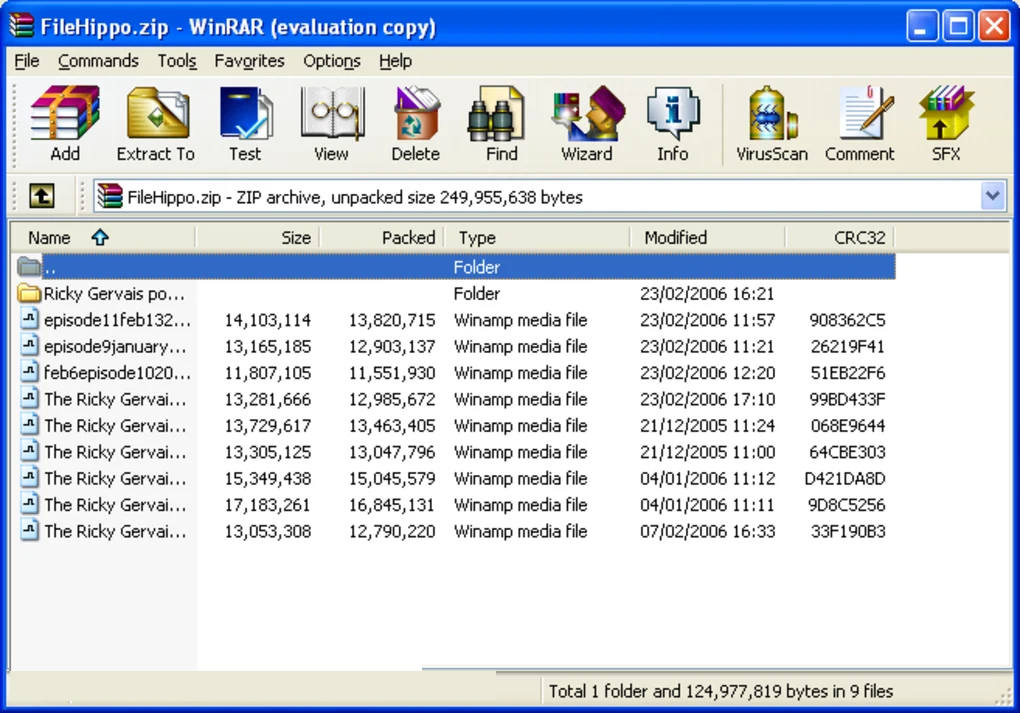Click the Add toolbar icon
The image size is (1020, 713).
[65, 113]
